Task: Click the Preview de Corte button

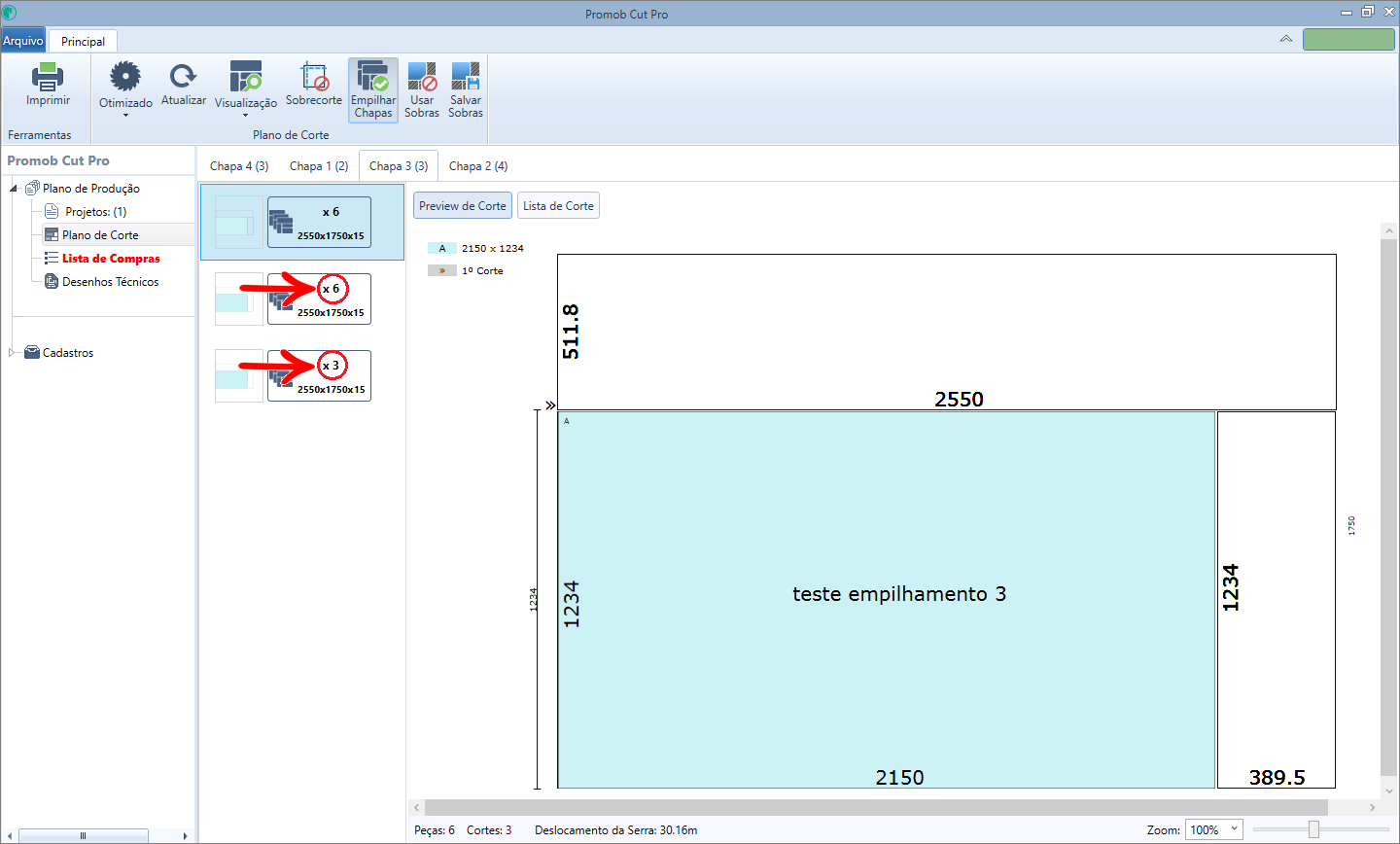Action: point(463,205)
